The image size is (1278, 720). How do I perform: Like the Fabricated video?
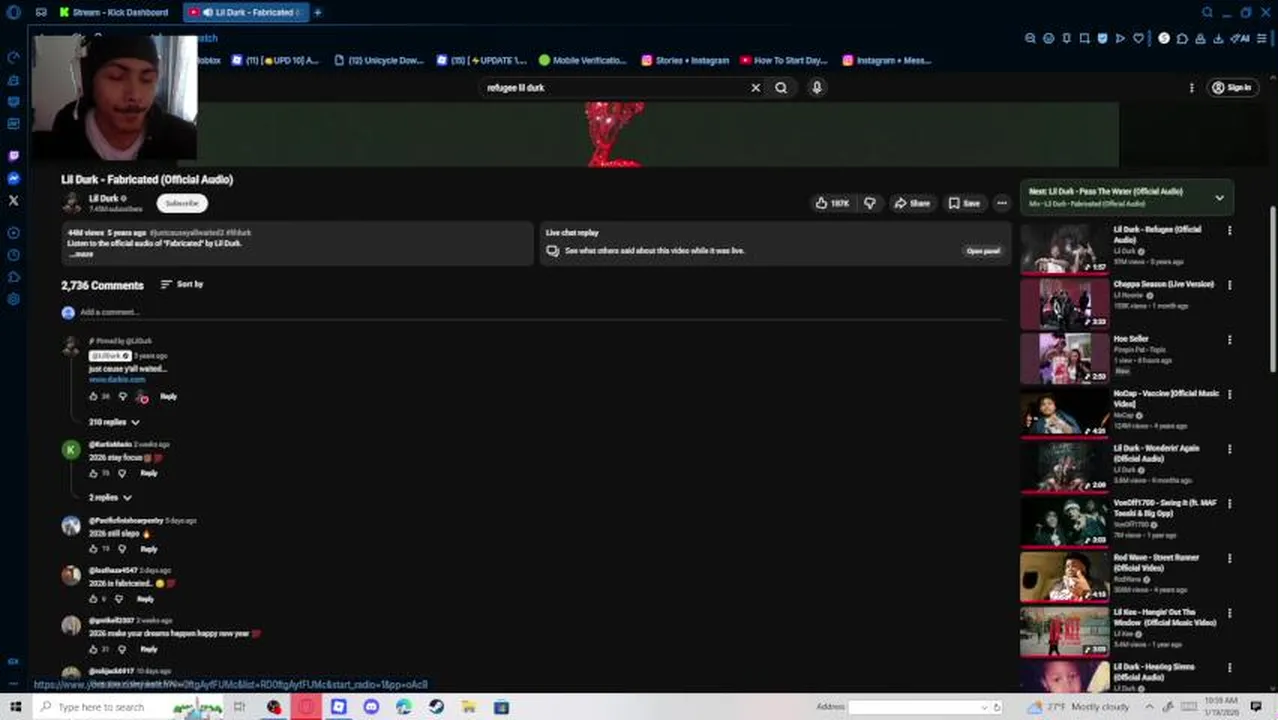click(x=832, y=203)
